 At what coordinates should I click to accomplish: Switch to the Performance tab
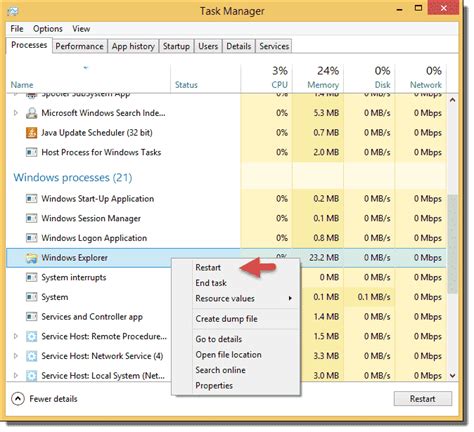[x=80, y=46]
